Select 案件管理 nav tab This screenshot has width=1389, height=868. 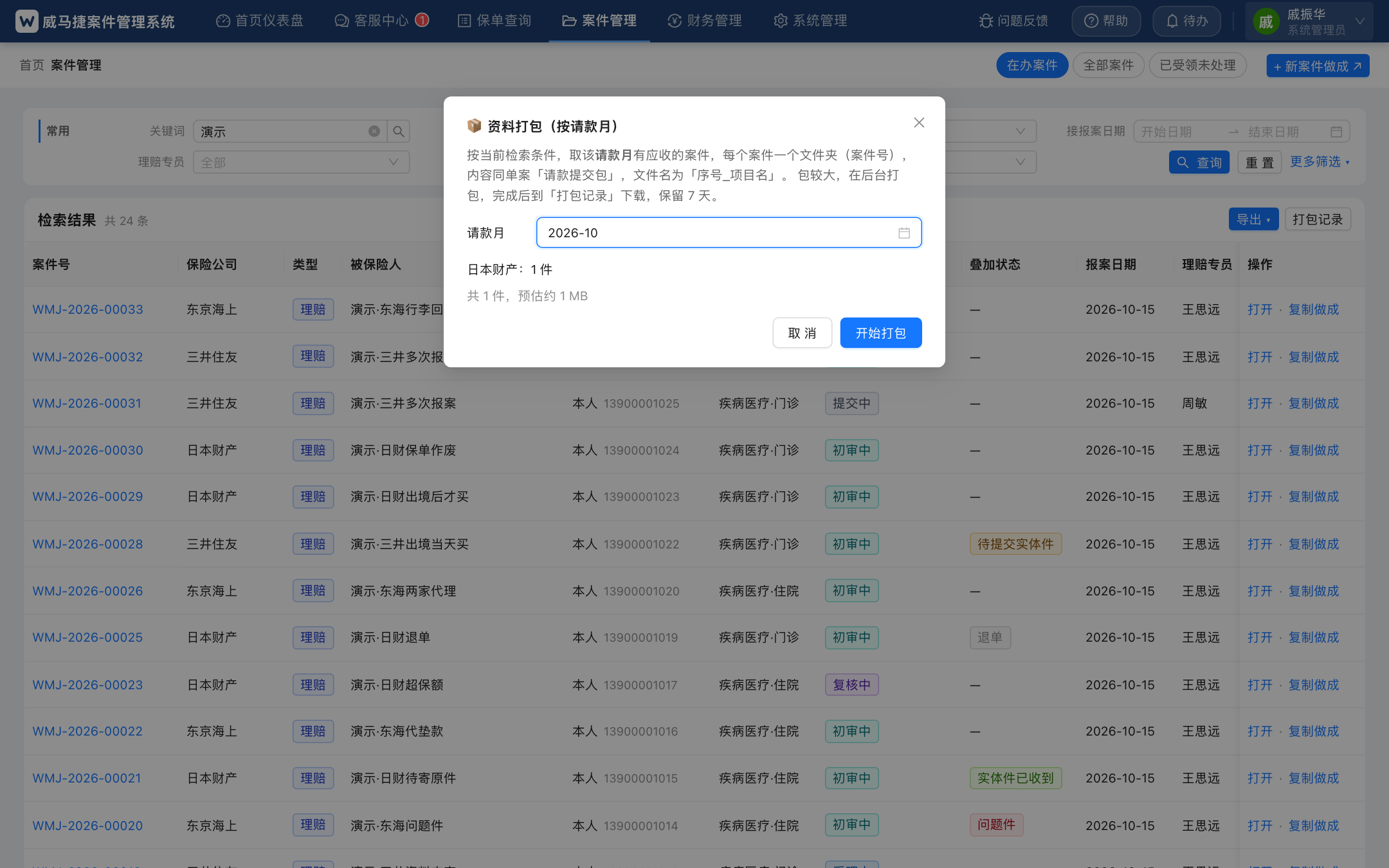[599, 21]
